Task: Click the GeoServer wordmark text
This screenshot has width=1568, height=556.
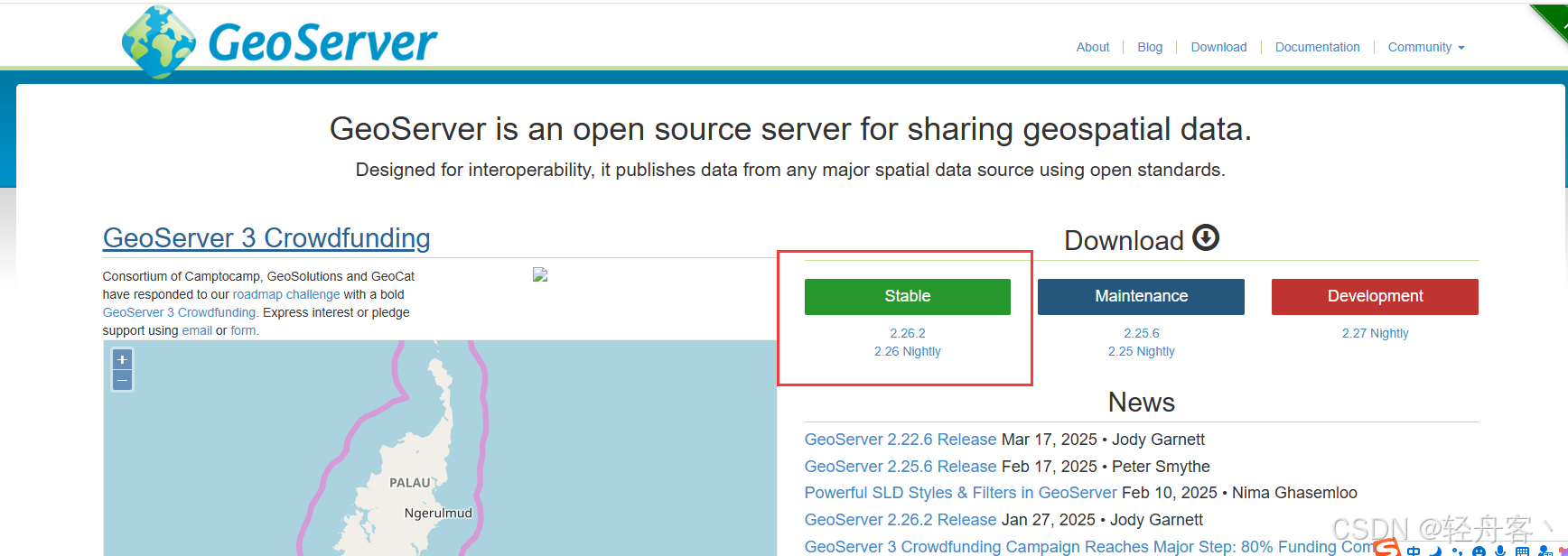Action: click(x=322, y=42)
